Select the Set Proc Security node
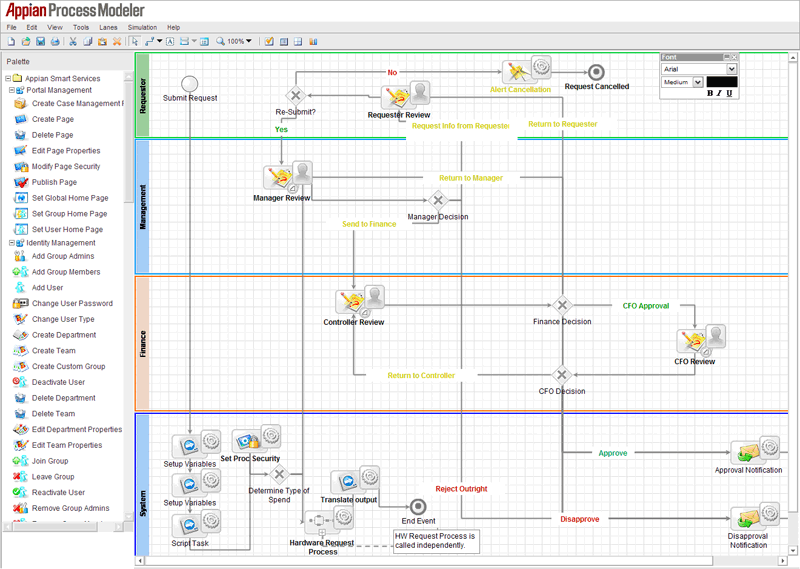This screenshot has height=569, width=800. 256,438
